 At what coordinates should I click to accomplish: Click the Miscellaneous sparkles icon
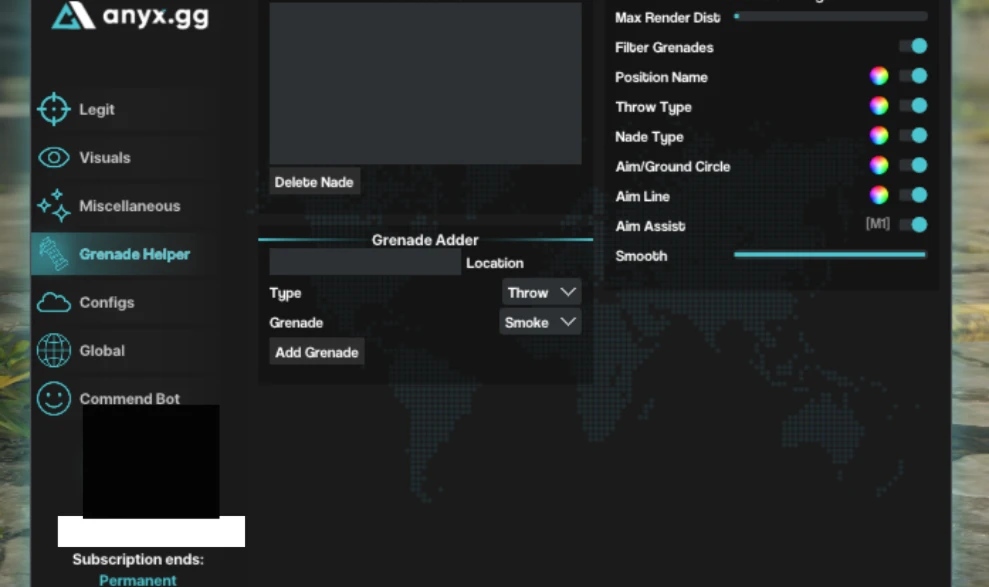click(x=54, y=206)
